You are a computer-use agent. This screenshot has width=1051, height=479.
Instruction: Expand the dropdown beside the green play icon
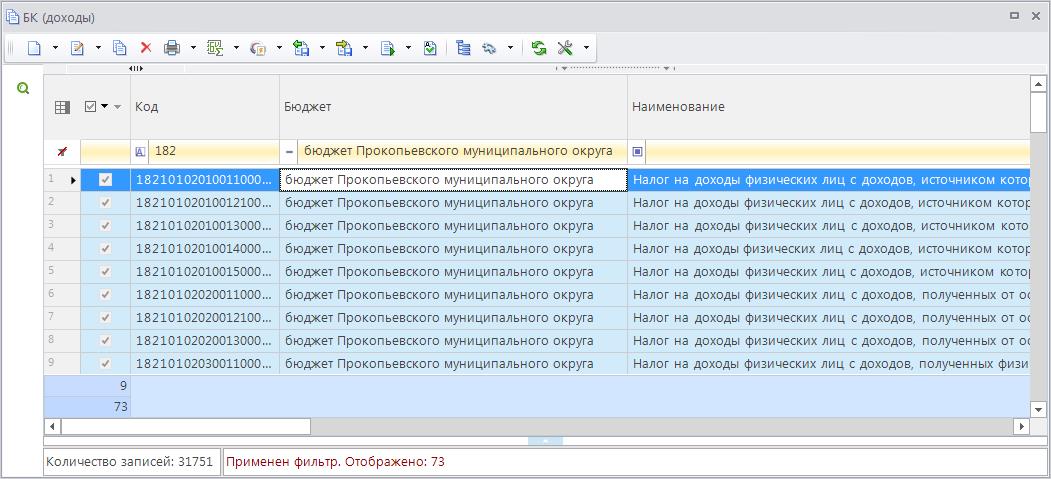408,48
